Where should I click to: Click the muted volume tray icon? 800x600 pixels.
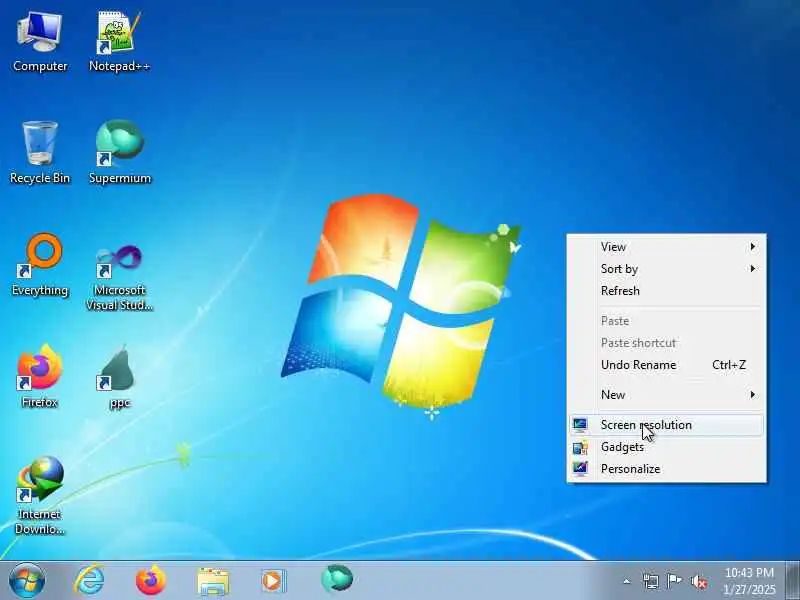(x=698, y=581)
